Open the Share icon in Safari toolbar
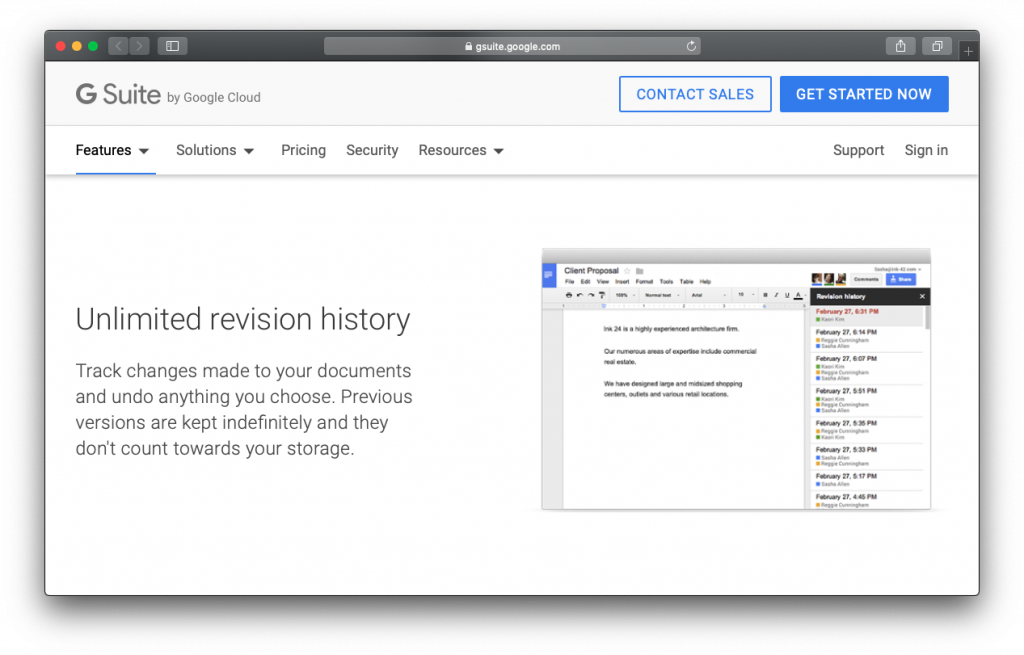 pos(901,46)
